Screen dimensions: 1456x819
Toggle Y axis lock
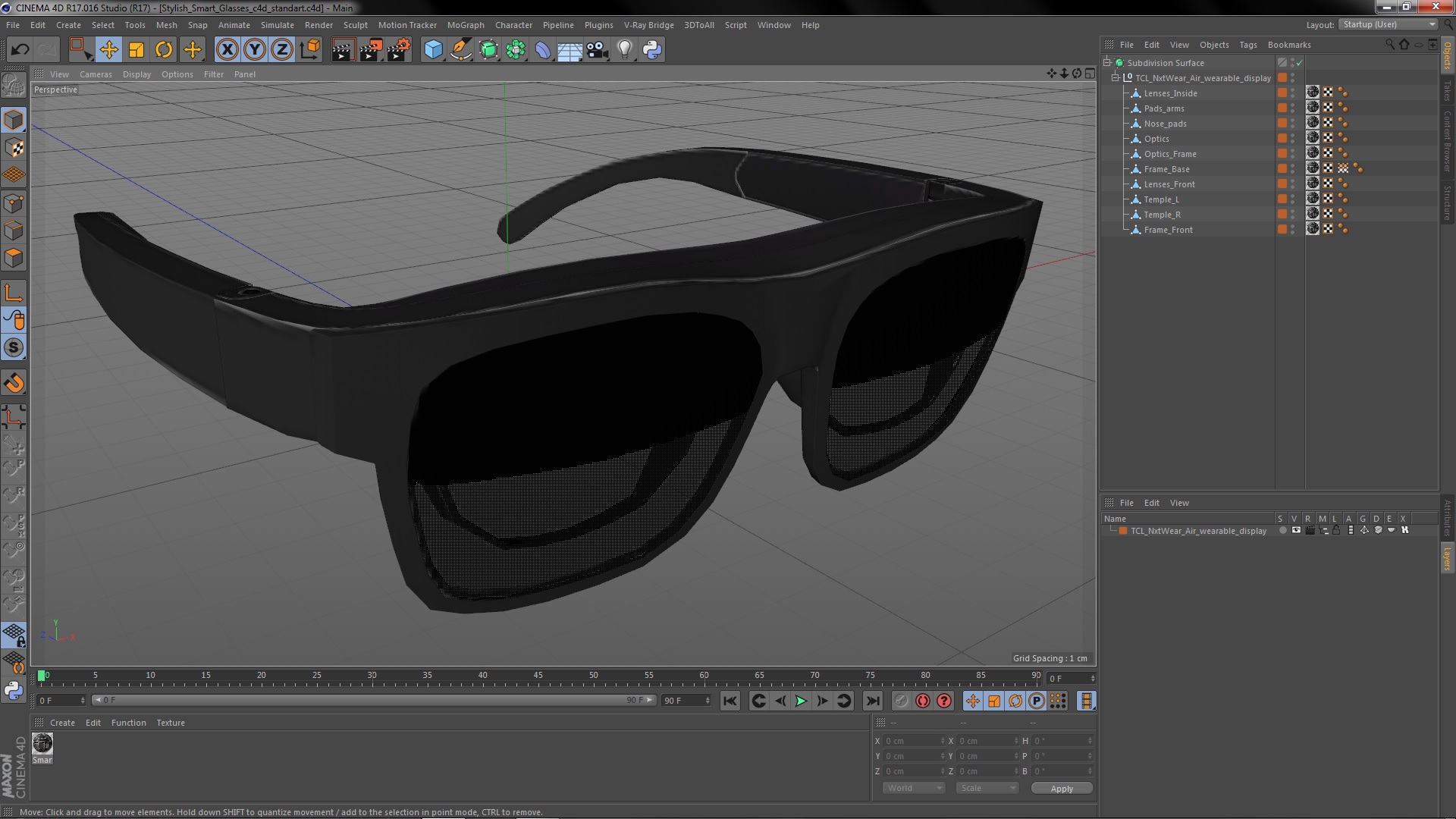click(x=255, y=50)
